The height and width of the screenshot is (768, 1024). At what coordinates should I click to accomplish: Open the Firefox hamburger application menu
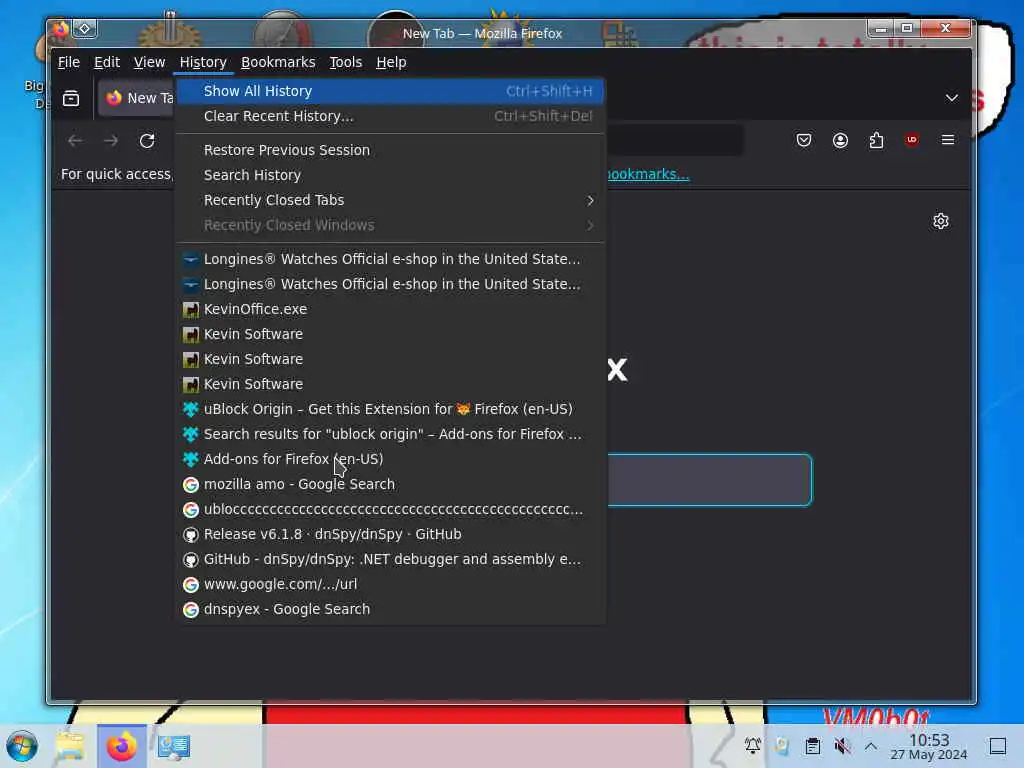tap(948, 140)
